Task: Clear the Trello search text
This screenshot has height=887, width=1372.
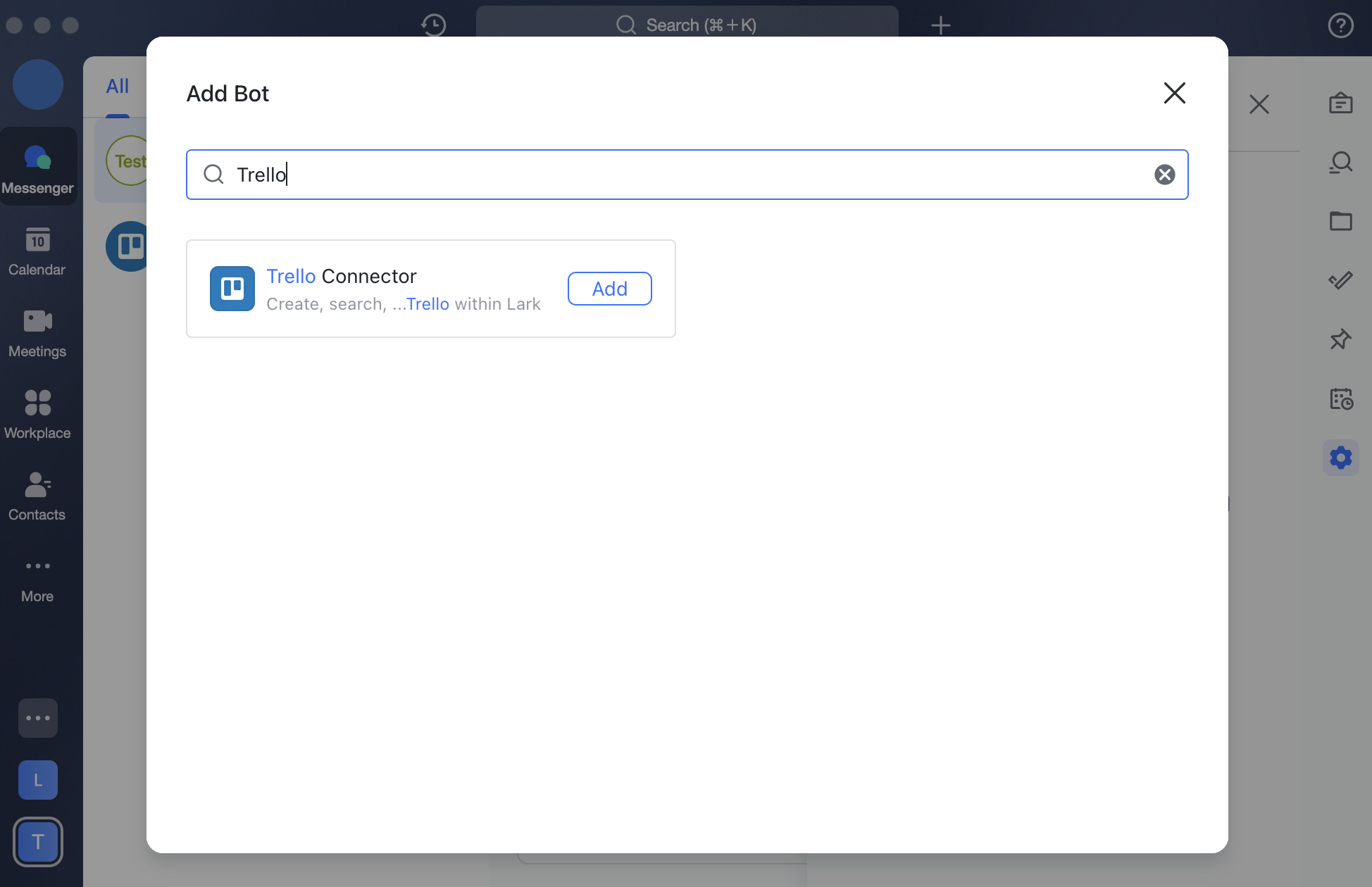Action: pos(1164,175)
